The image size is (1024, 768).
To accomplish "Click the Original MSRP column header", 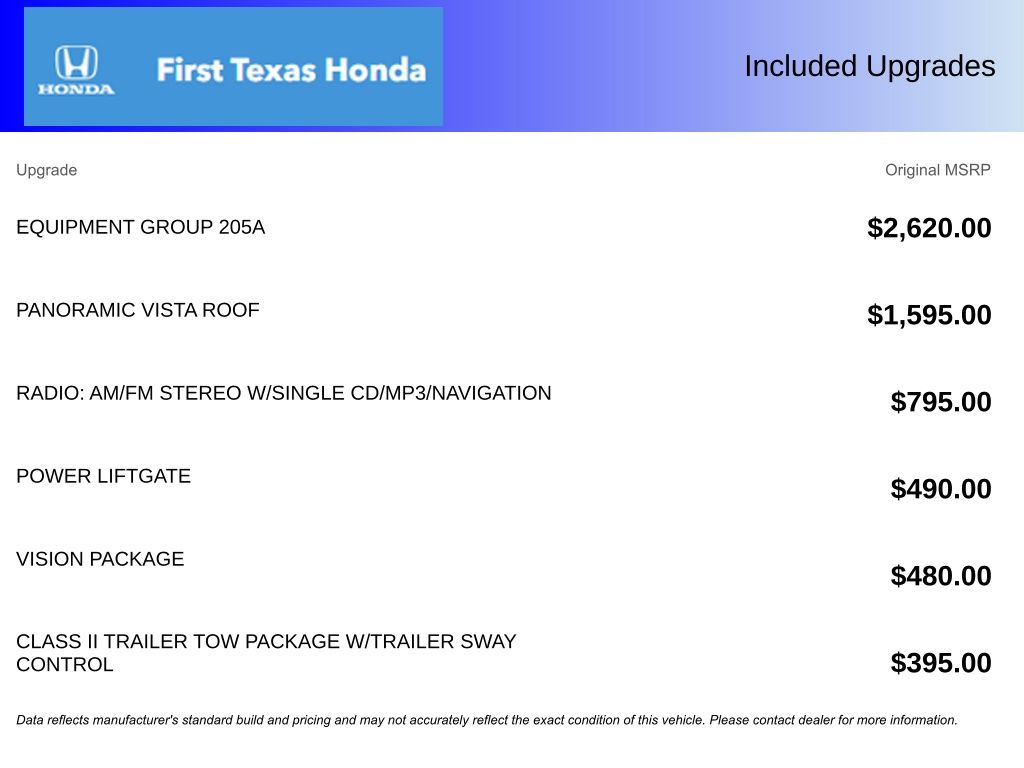I will 937,170.
